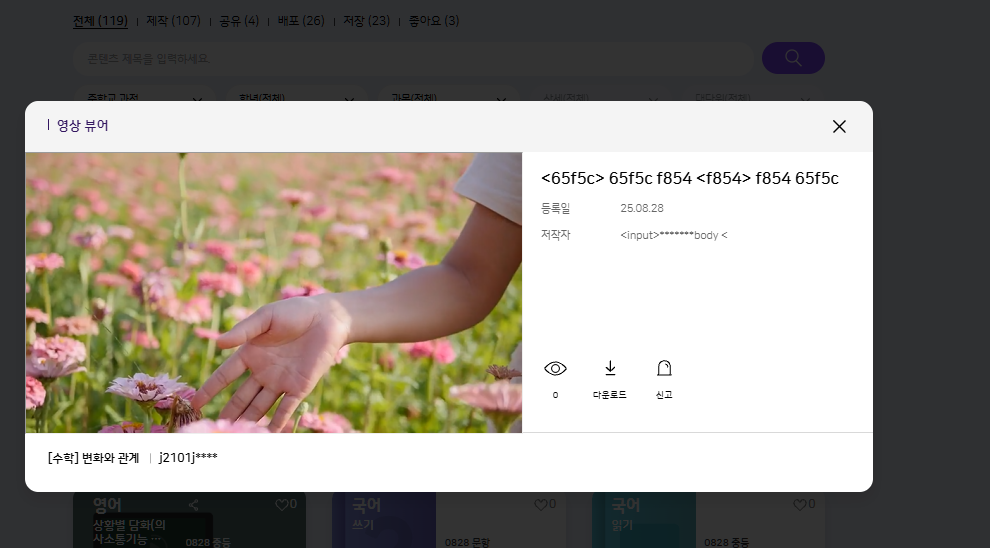Close the 영상 뷰어 modal
This screenshot has width=990, height=548.
tap(839, 126)
